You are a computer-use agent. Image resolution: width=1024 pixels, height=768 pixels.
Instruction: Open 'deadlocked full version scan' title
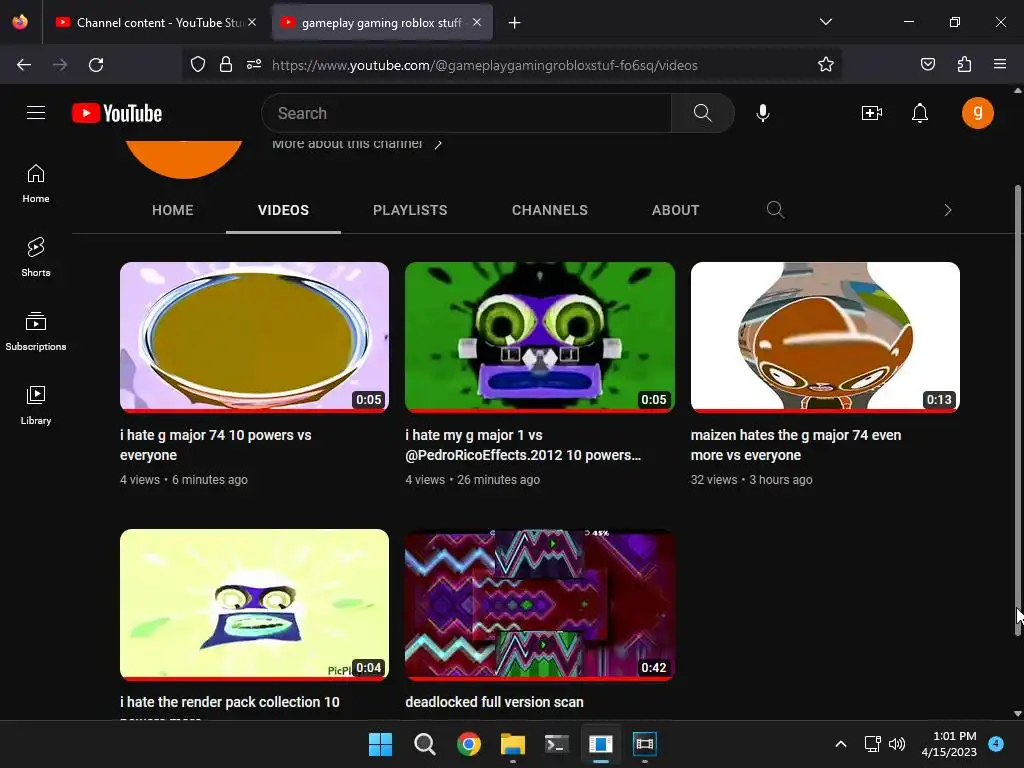(x=494, y=702)
